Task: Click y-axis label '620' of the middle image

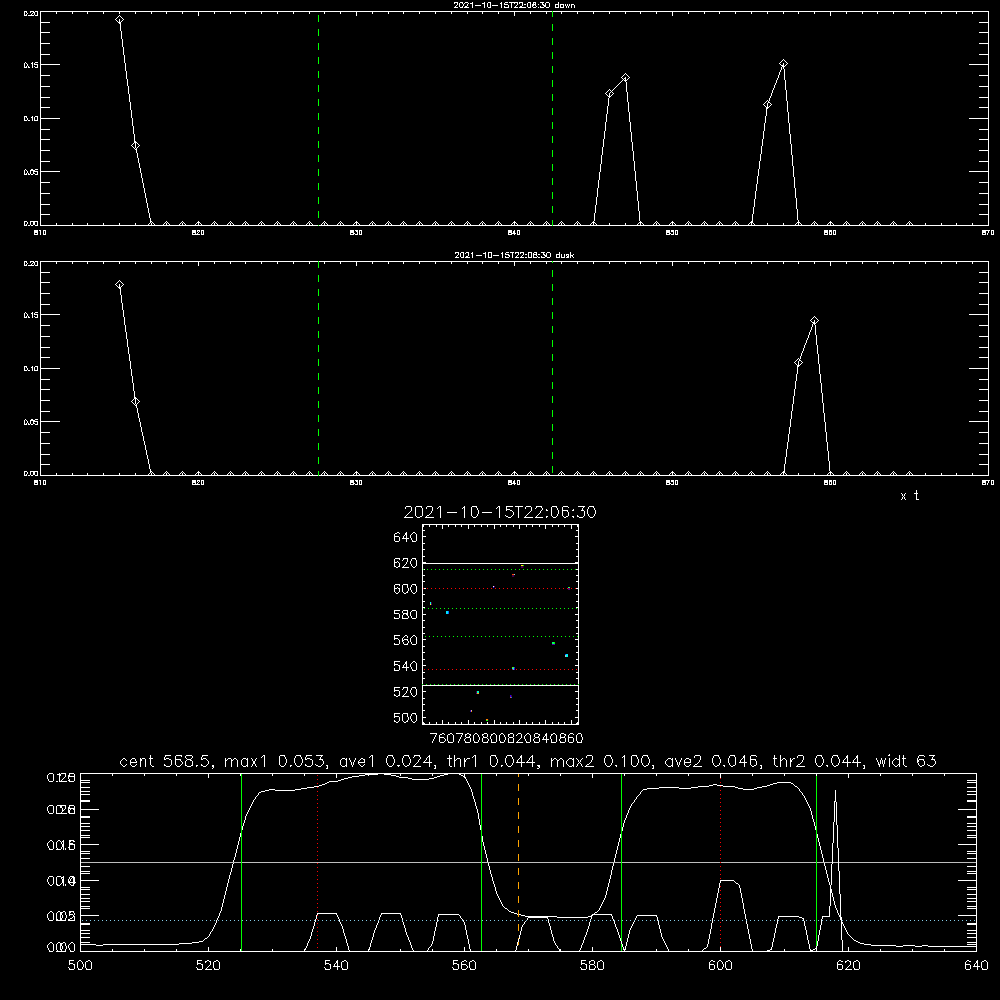Action: pos(406,563)
